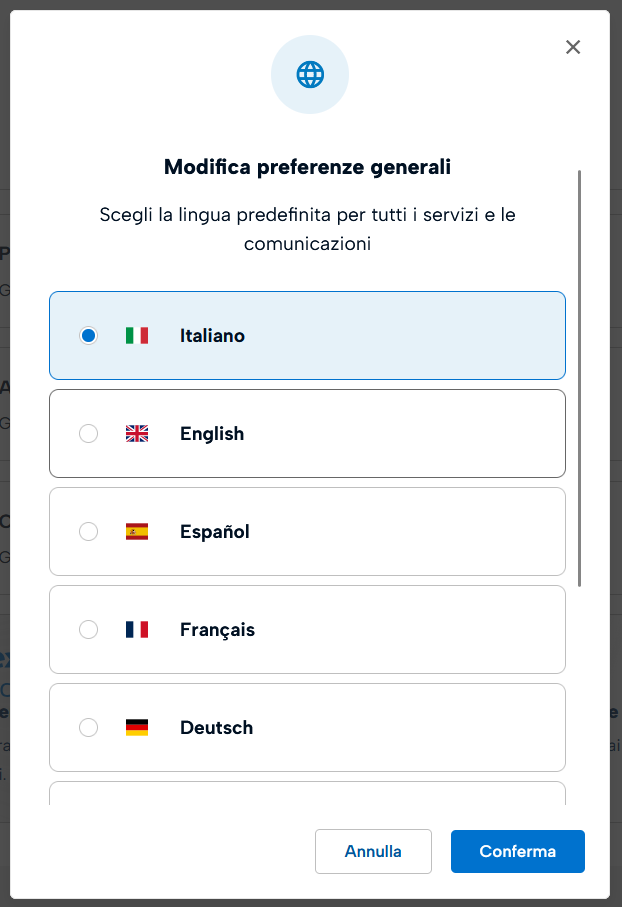Click the French flag icon
Viewport: 622px width, 907px height.
coord(137,630)
